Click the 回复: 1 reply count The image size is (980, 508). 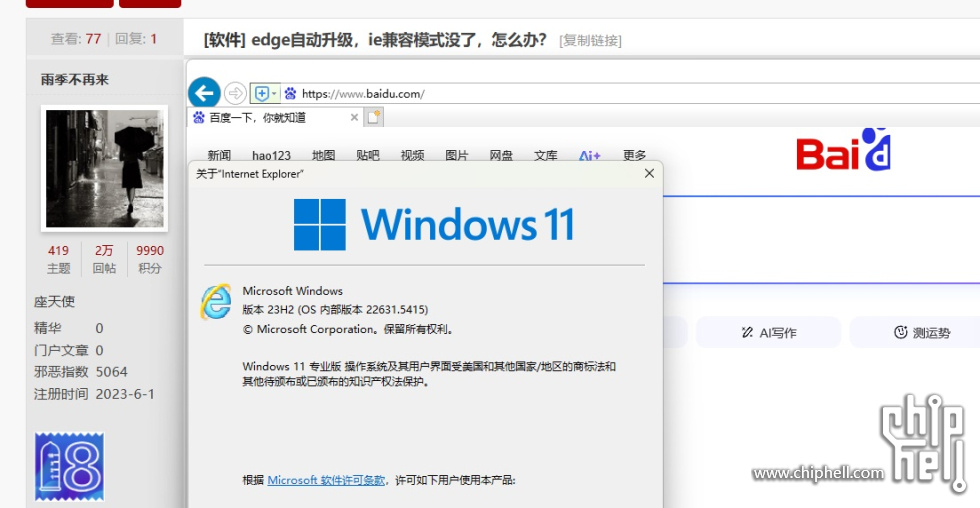136,39
